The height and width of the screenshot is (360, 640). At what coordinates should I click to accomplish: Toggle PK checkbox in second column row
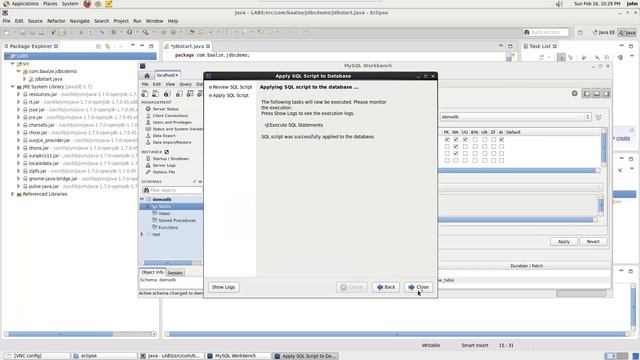[x=447, y=147]
